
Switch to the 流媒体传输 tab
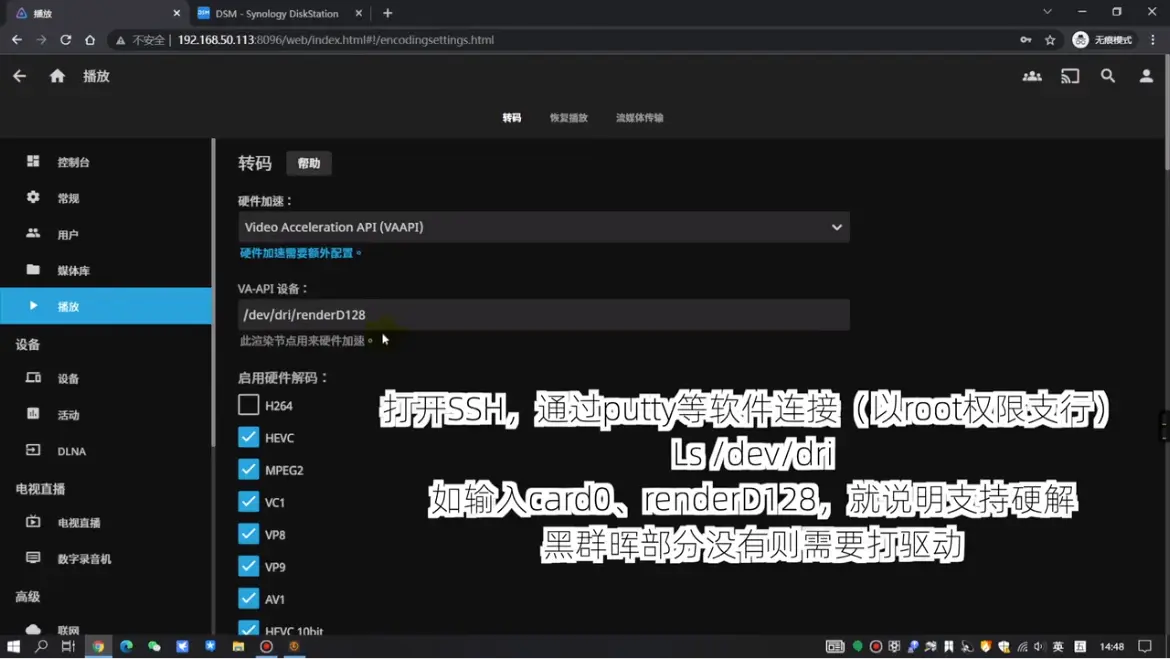pyautogui.click(x=639, y=118)
